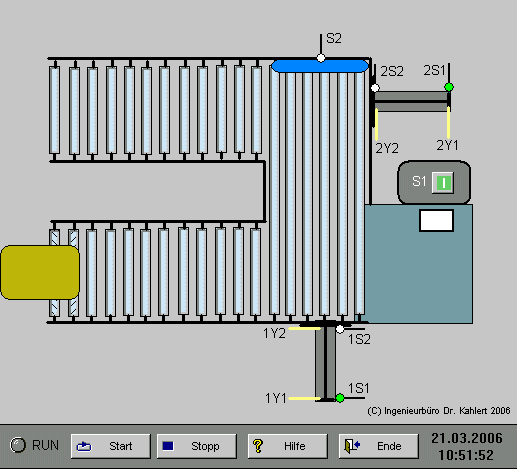Click the 1Y1 valve yellow line
Screen dimensions: 517x469
(x=304, y=398)
